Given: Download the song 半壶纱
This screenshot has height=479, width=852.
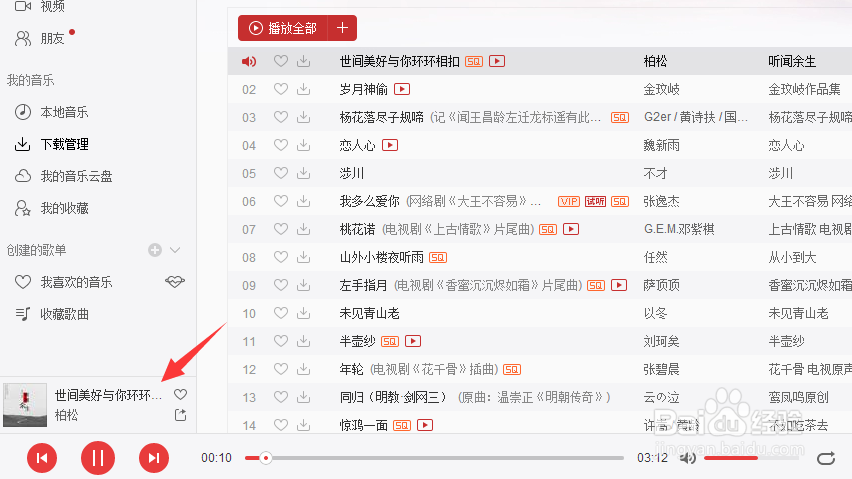Looking at the screenshot, I should (x=304, y=341).
